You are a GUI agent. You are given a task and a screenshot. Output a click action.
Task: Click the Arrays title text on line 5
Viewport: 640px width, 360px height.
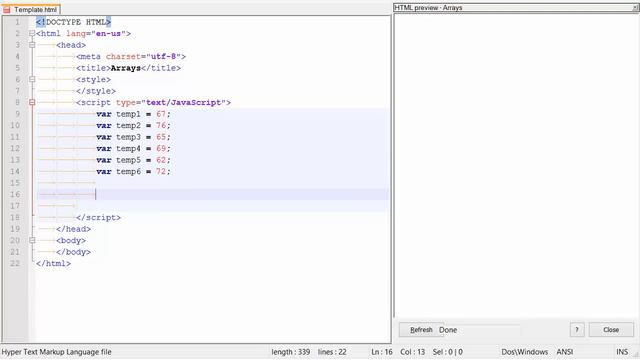tap(126, 68)
